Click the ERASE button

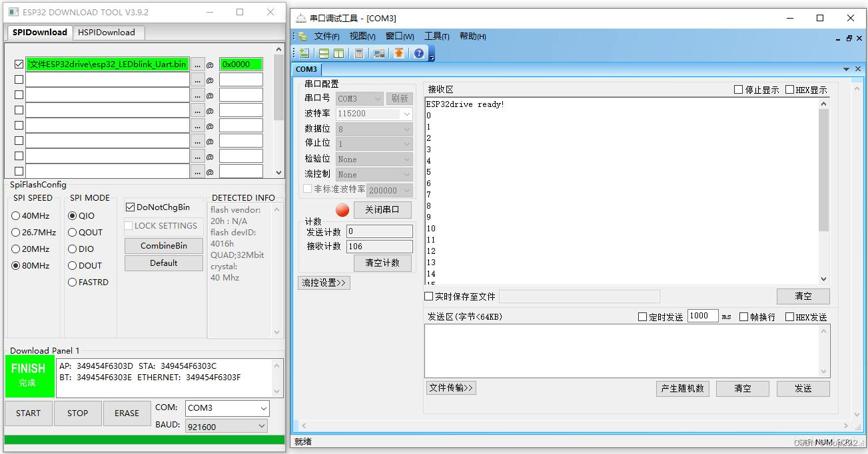tap(127, 413)
